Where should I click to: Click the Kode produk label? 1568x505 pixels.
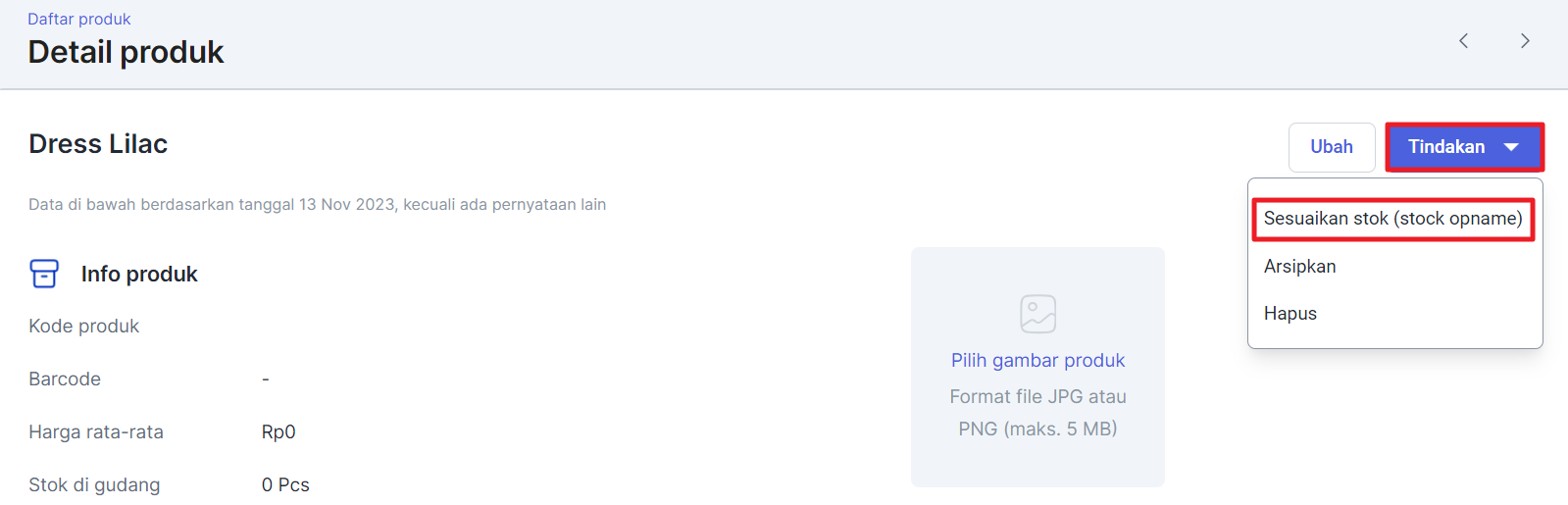83,327
